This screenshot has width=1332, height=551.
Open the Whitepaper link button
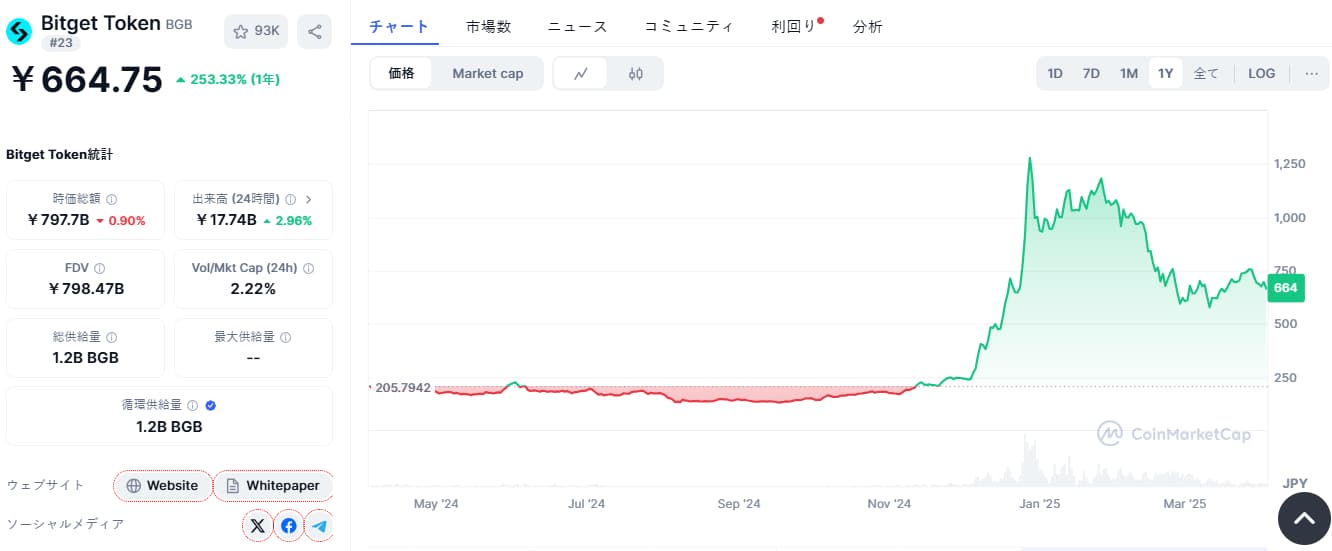(x=273, y=486)
